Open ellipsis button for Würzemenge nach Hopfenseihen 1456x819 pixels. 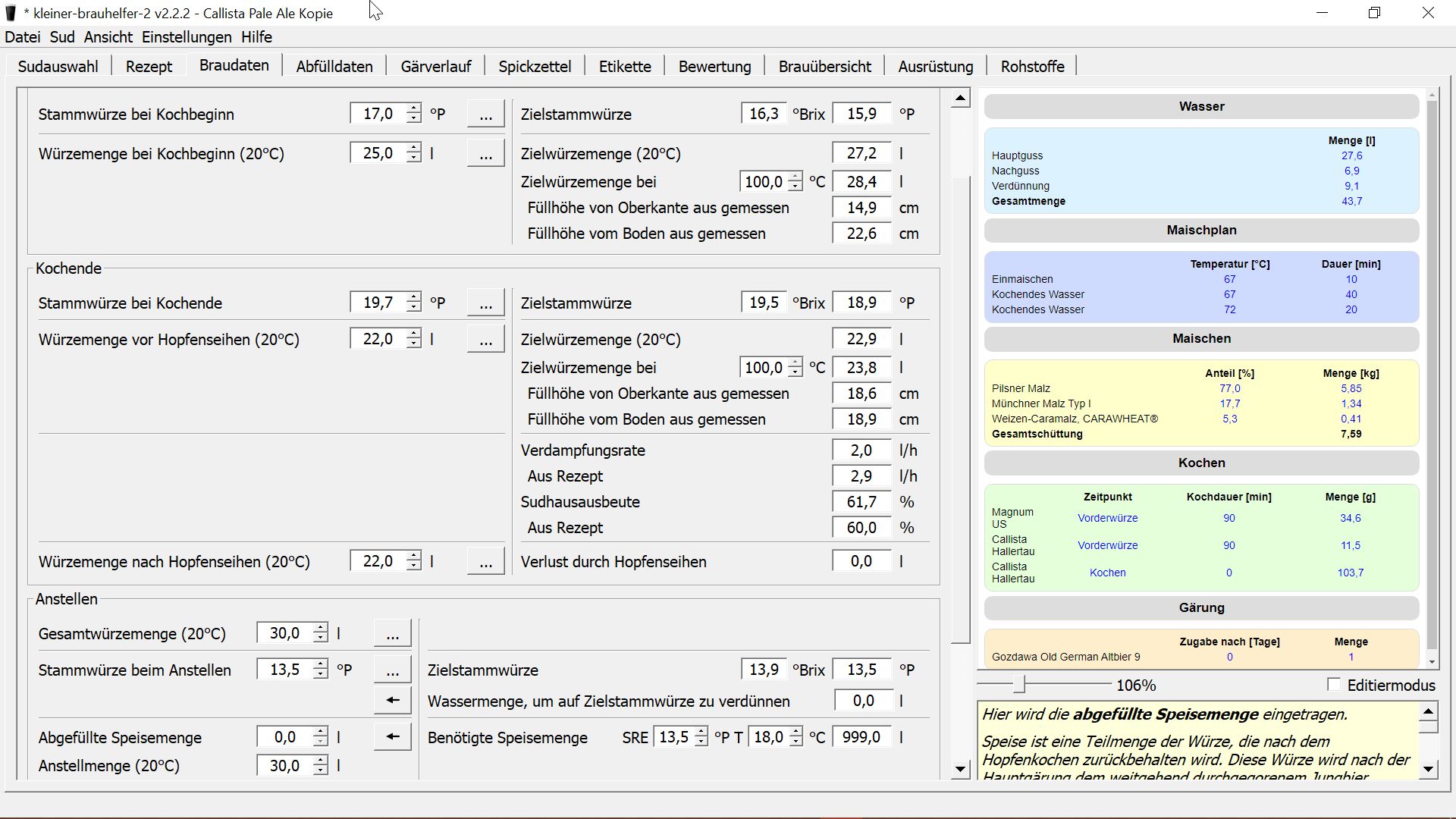(x=485, y=562)
